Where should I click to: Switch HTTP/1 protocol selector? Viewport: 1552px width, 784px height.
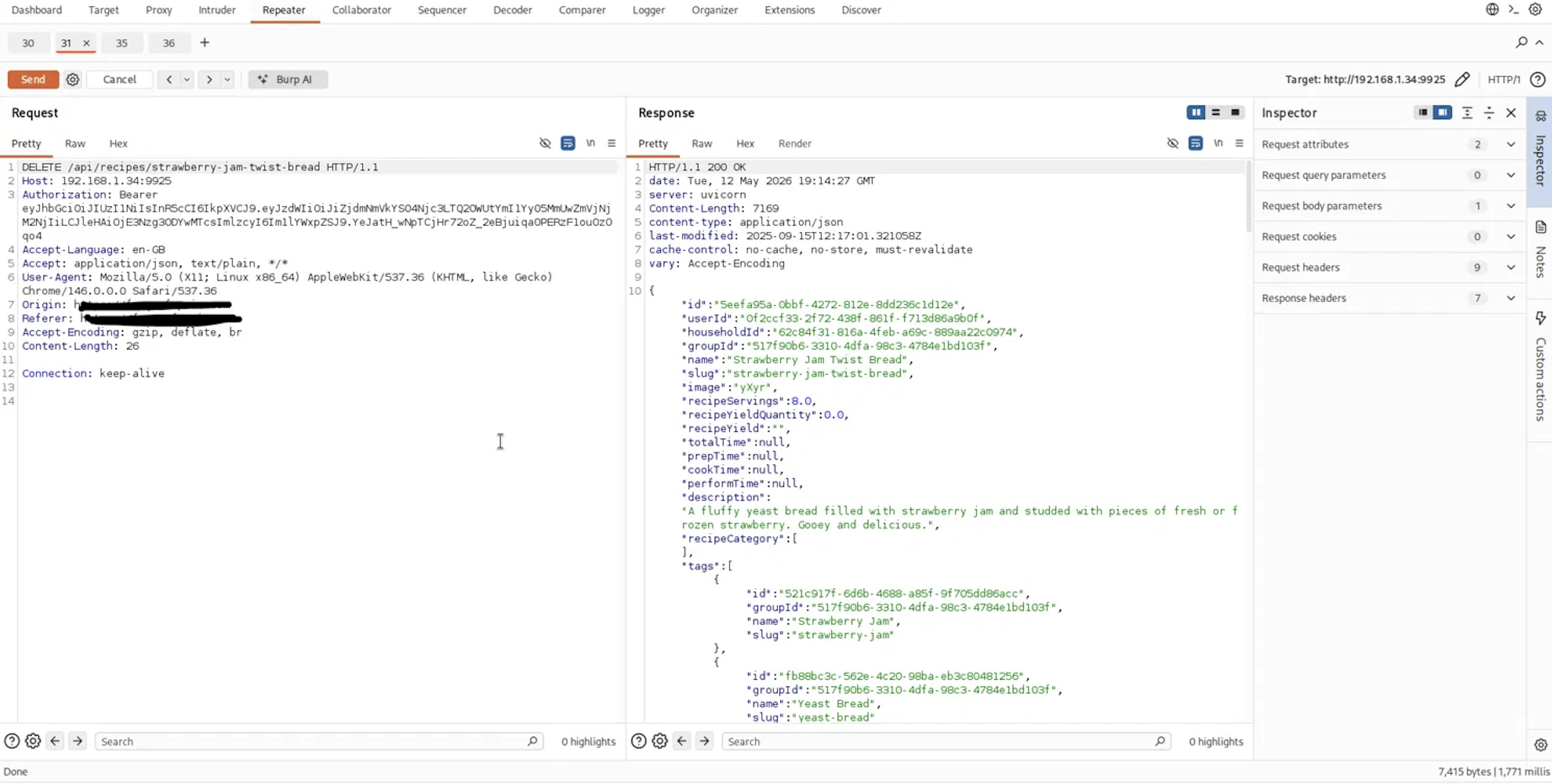pyautogui.click(x=1504, y=80)
